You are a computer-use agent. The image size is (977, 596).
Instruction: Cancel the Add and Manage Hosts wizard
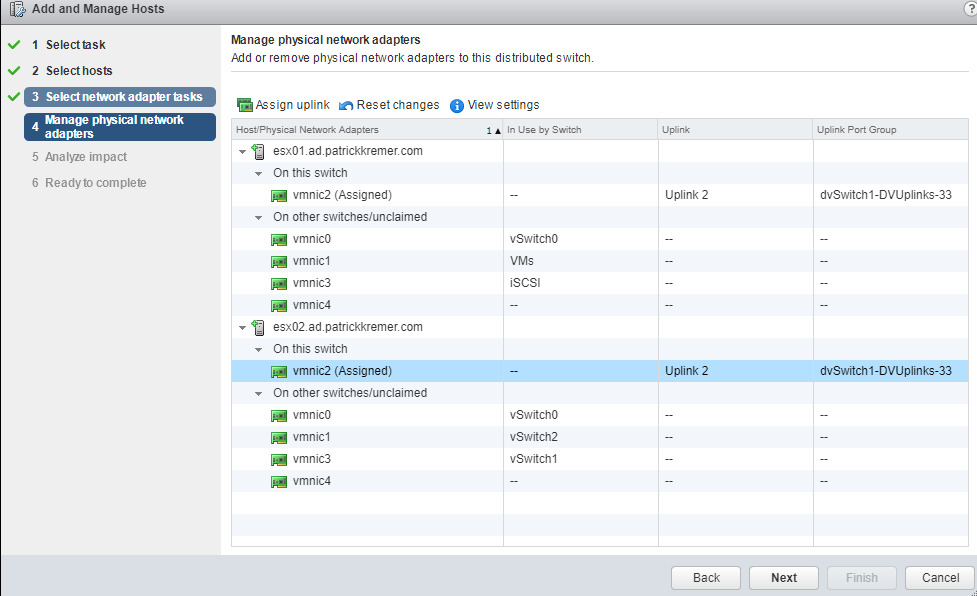pyautogui.click(x=939, y=577)
